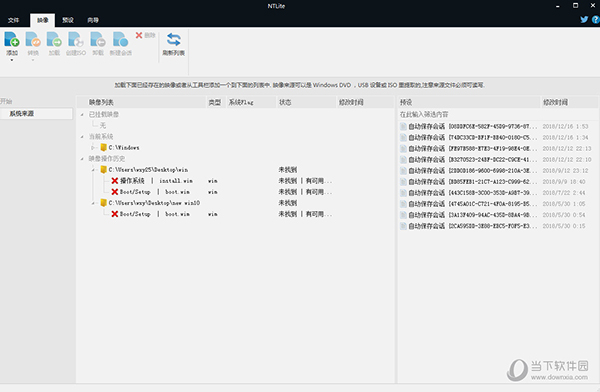Click the 无 entry under 已挂载映像
The width and height of the screenshot is (600, 392).
click(x=103, y=126)
